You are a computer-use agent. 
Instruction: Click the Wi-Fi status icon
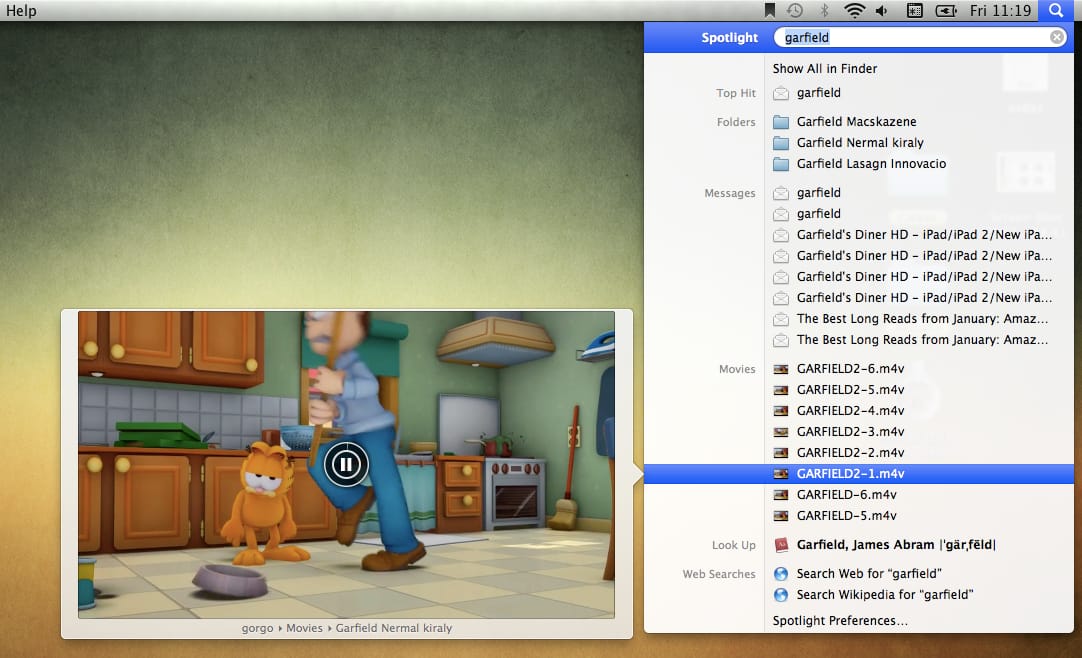(854, 10)
